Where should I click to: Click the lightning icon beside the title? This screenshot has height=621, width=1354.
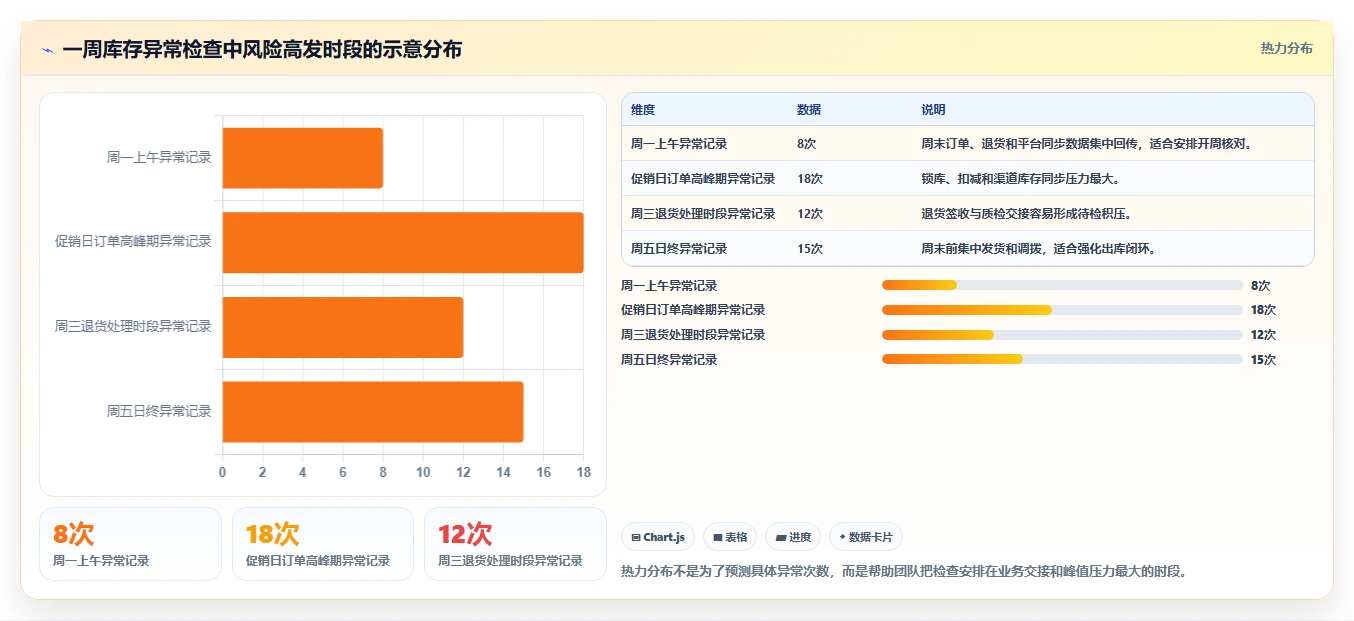tap(48, 50)
